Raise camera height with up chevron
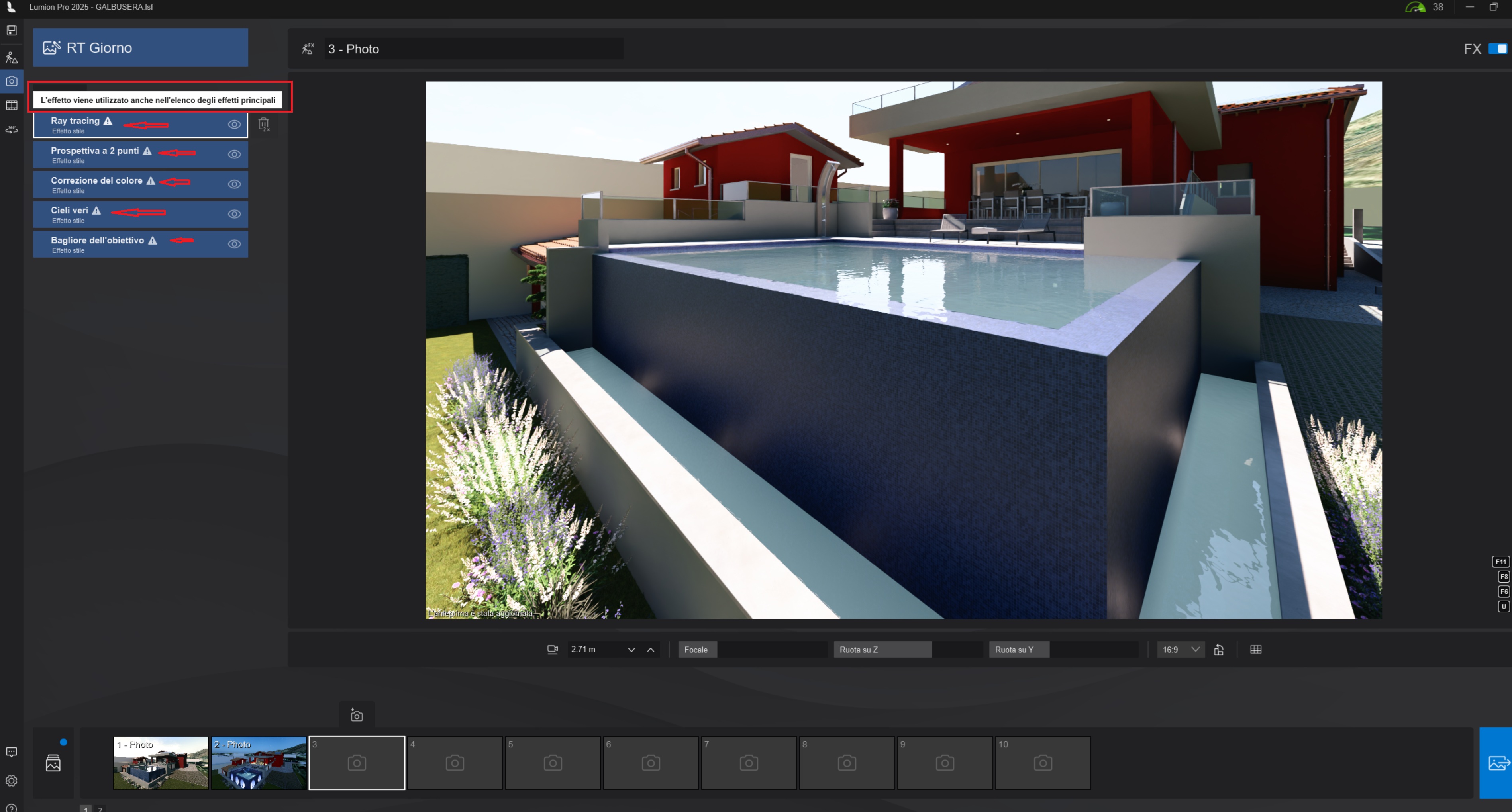This screenshot has height=812, width=1512. point(650,650)
